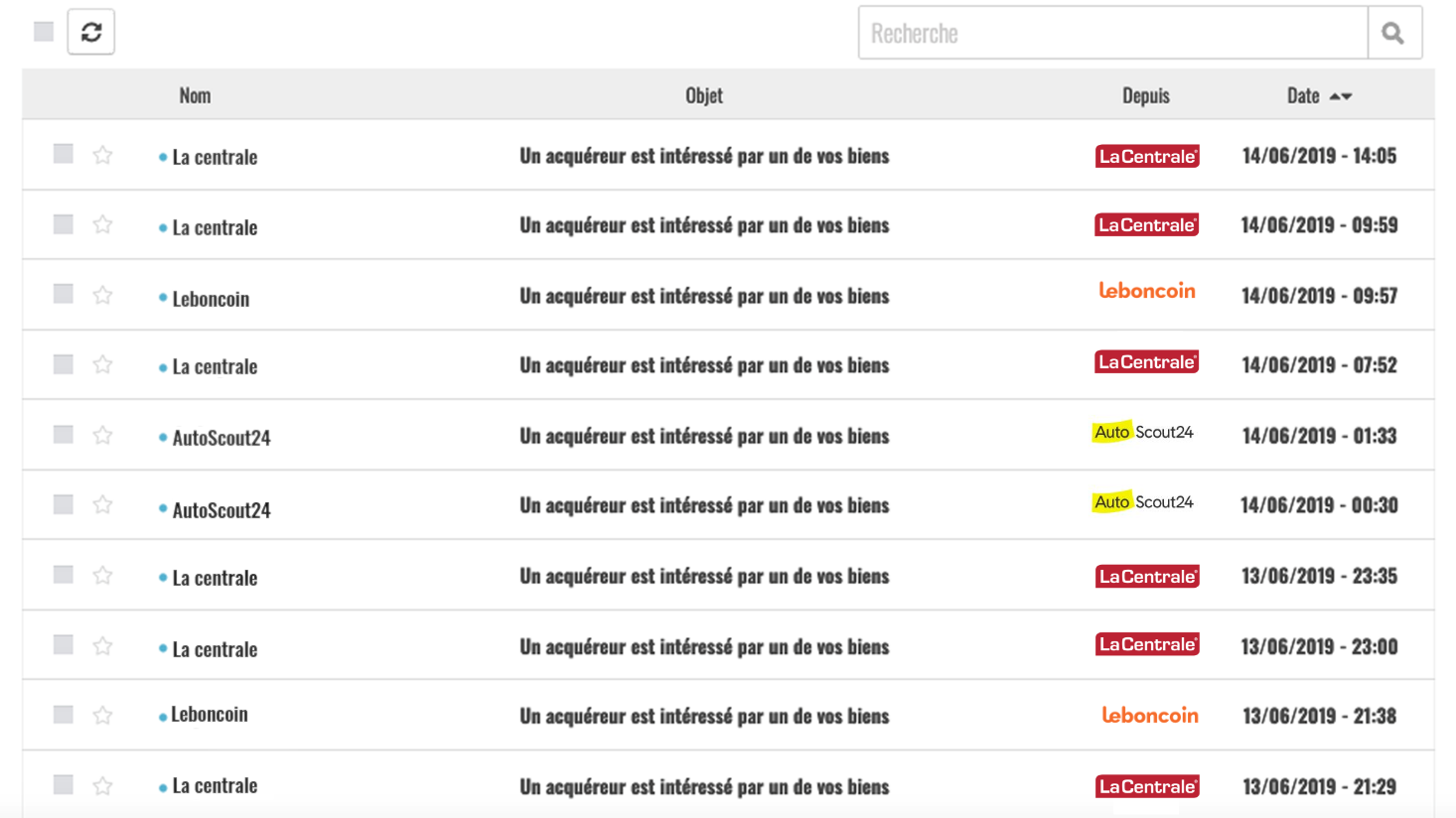
Task: Click the LaCentrale logo in the 09:59 row
Action: click(1147, 225)
